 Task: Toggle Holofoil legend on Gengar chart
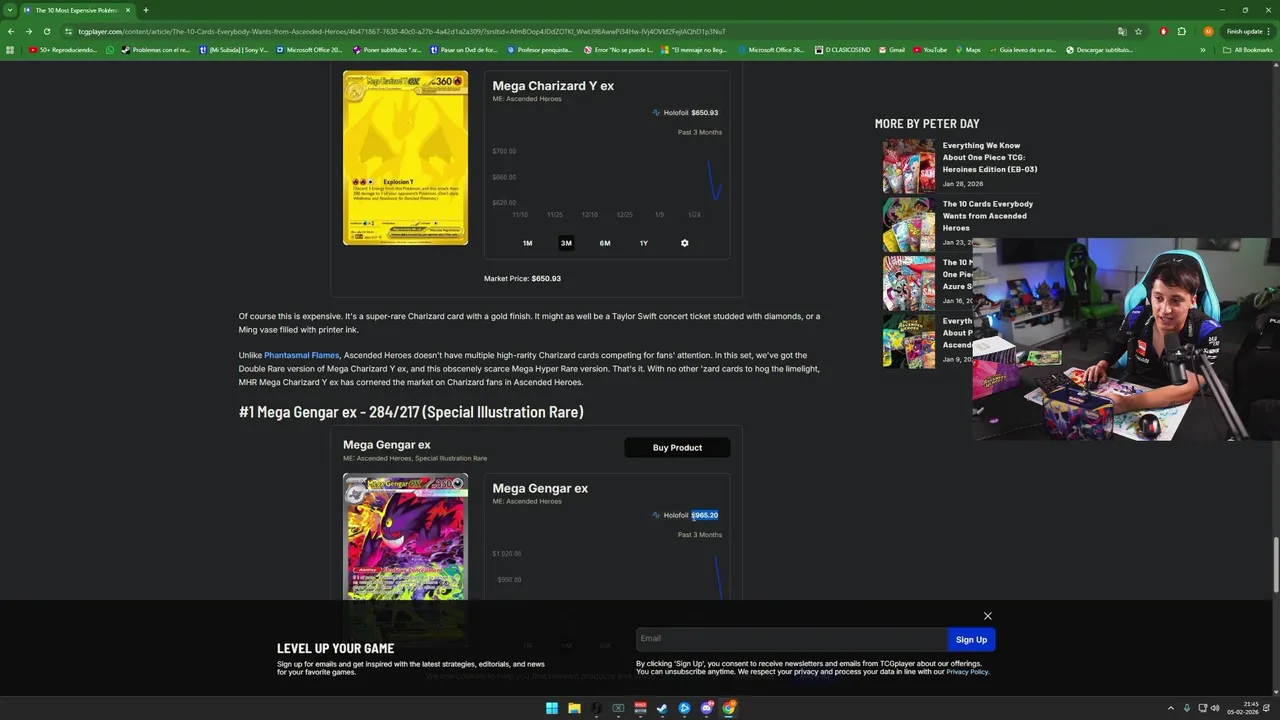tap(684, 515)
